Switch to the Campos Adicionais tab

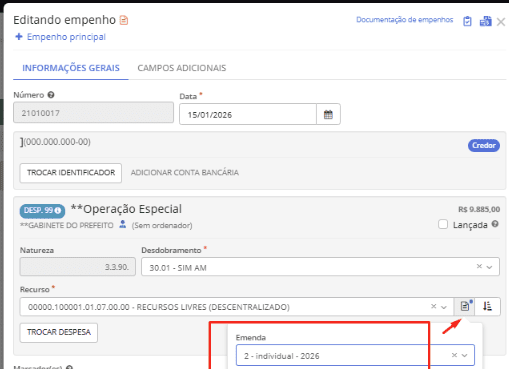click(x=182, y=68)
